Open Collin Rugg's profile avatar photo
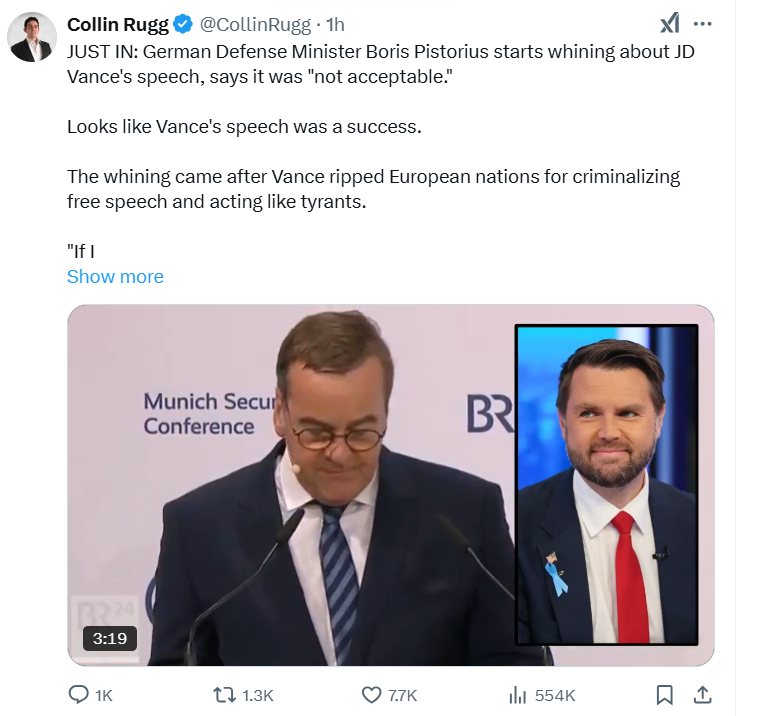772x716 pixels. [31, 38]
